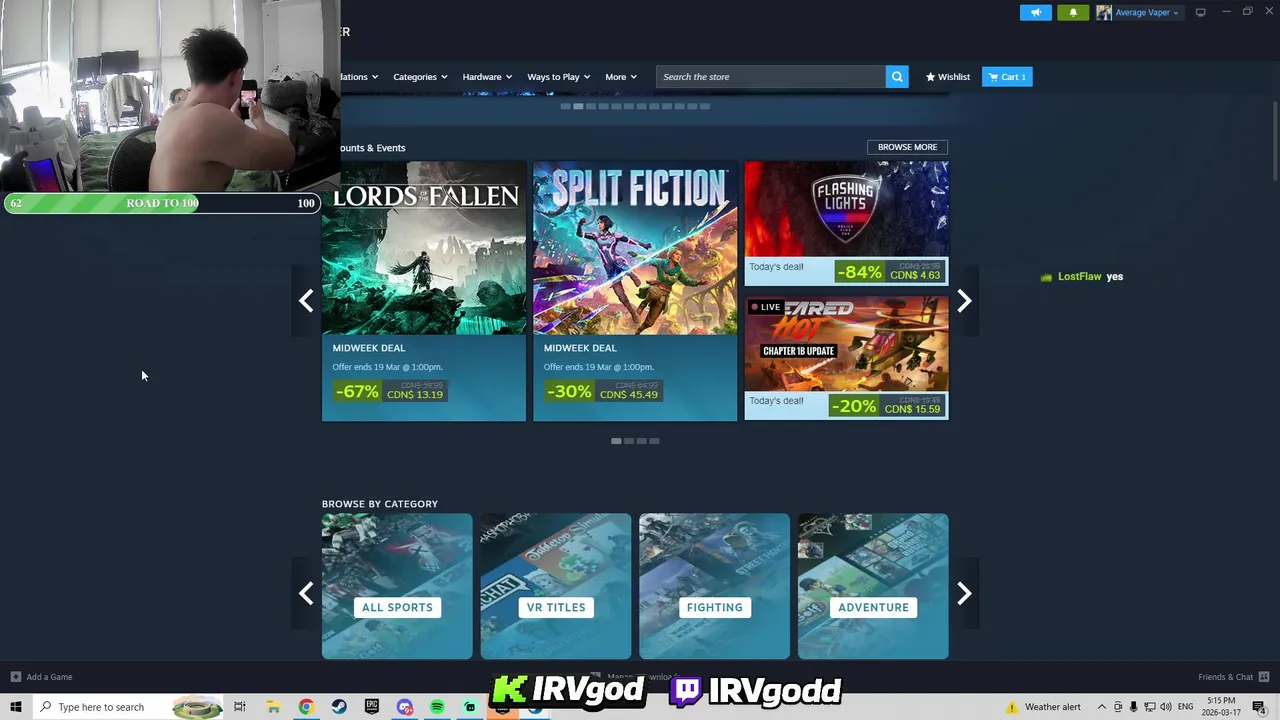Open Steam from the taskbar
The image size is (1280, 720).
click(339, 707)
